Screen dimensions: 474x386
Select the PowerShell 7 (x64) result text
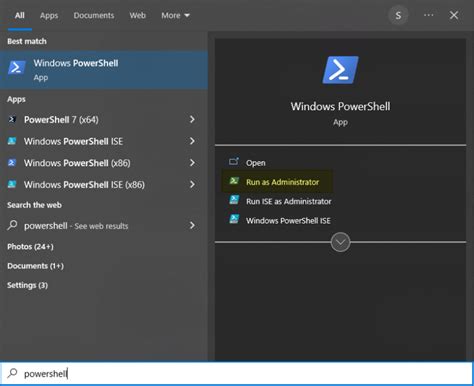(61, 120)
